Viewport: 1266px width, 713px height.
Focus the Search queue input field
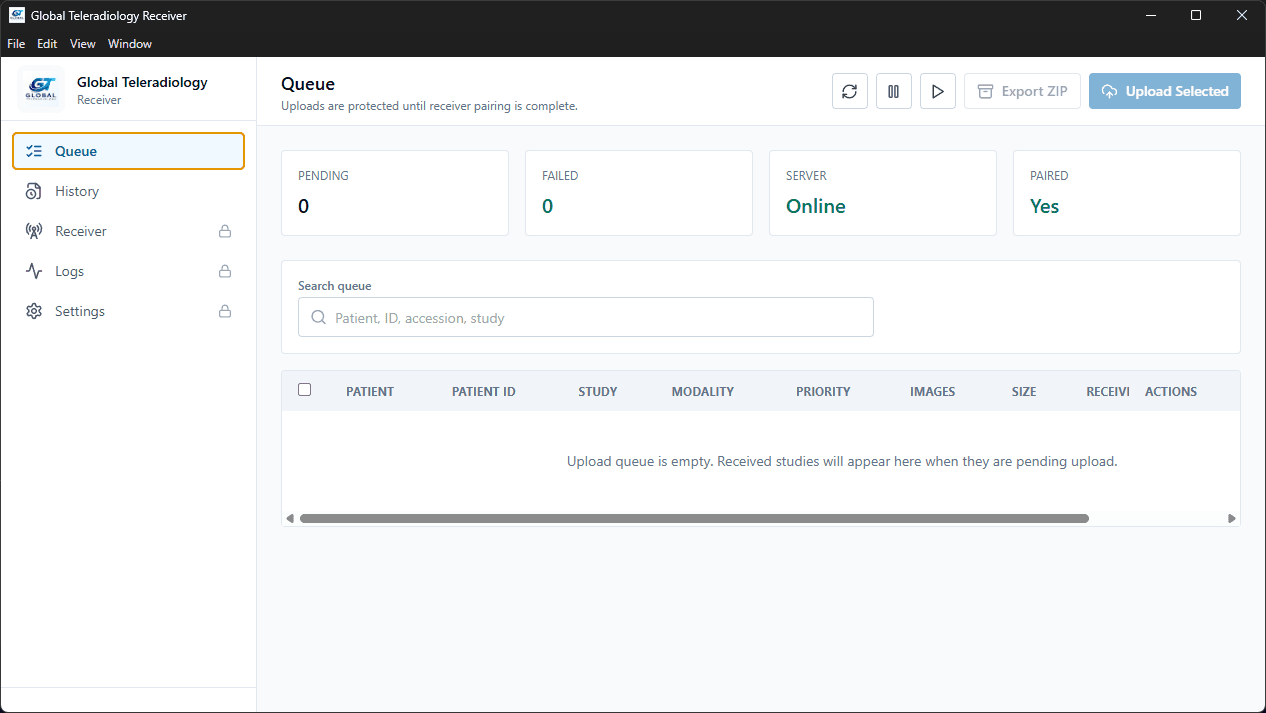pyautogui.click(x=586, y=317)
